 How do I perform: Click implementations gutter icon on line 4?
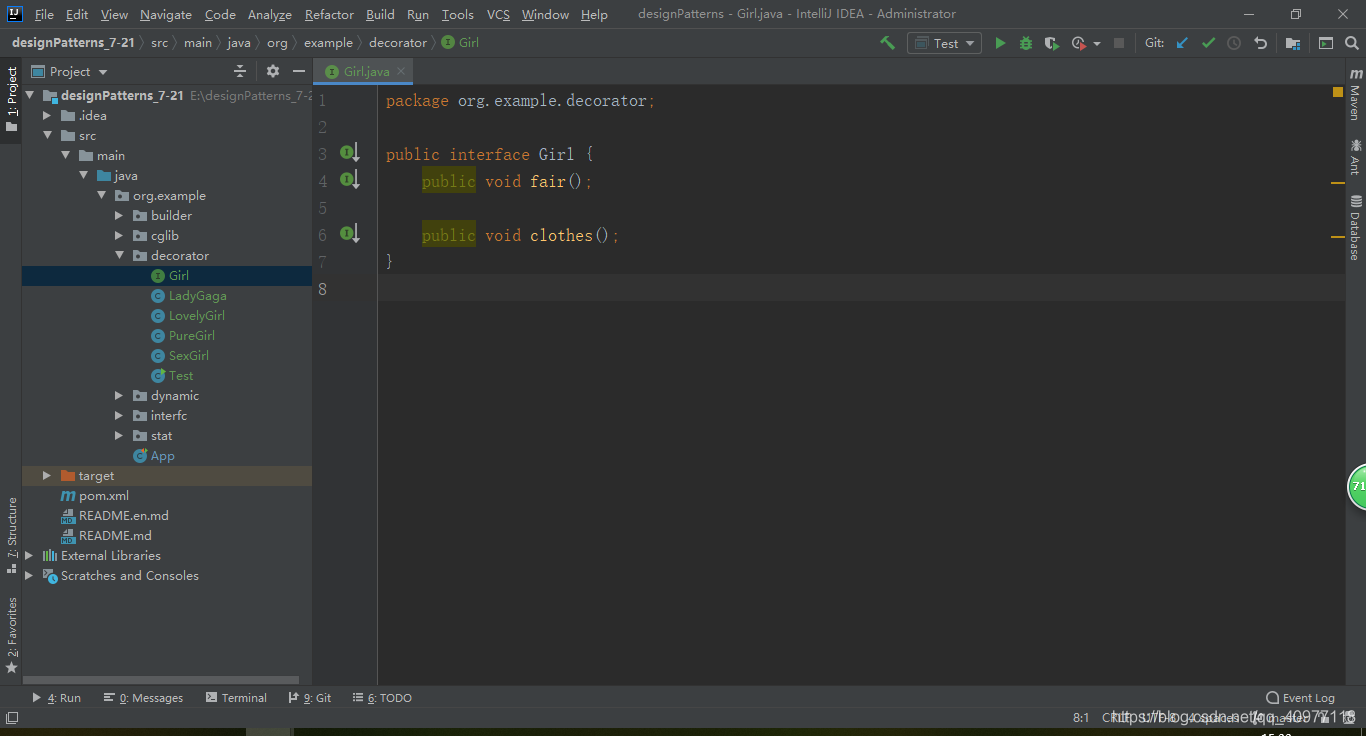(349, 180)
